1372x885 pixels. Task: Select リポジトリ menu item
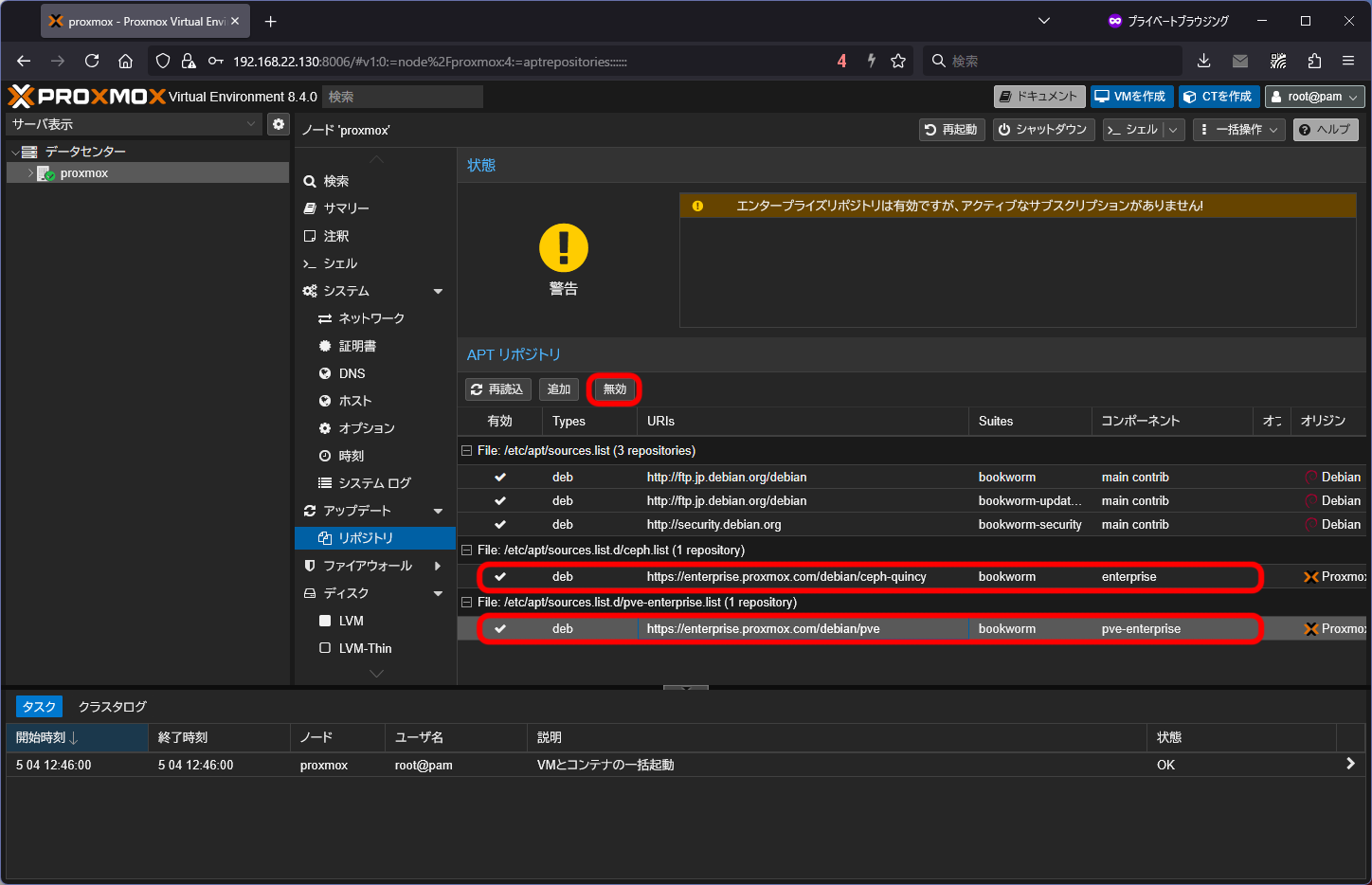tap(375, 538)
